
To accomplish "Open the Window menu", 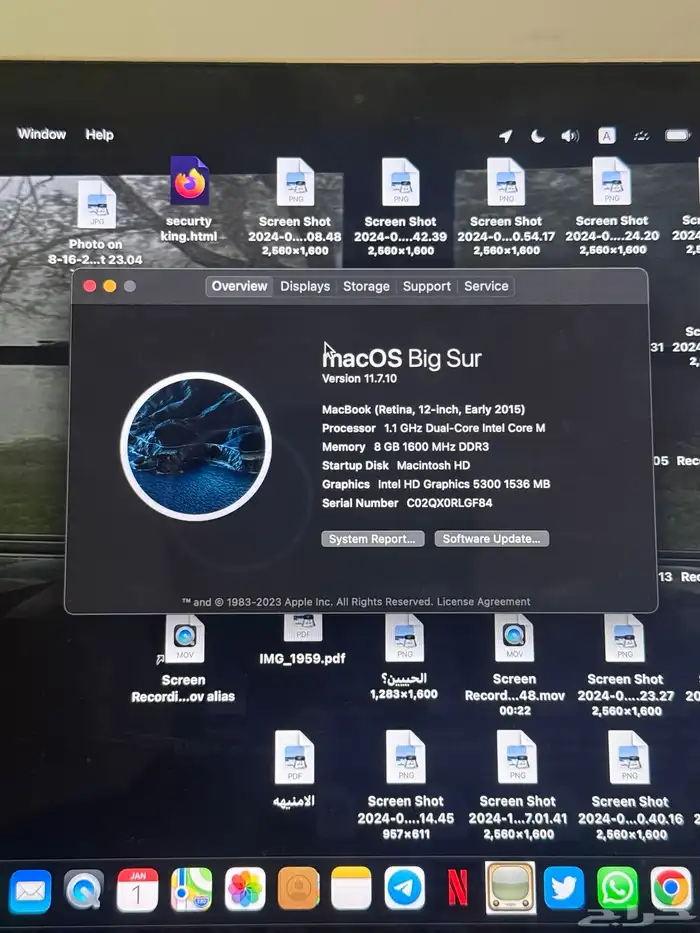I will [42, 134].
